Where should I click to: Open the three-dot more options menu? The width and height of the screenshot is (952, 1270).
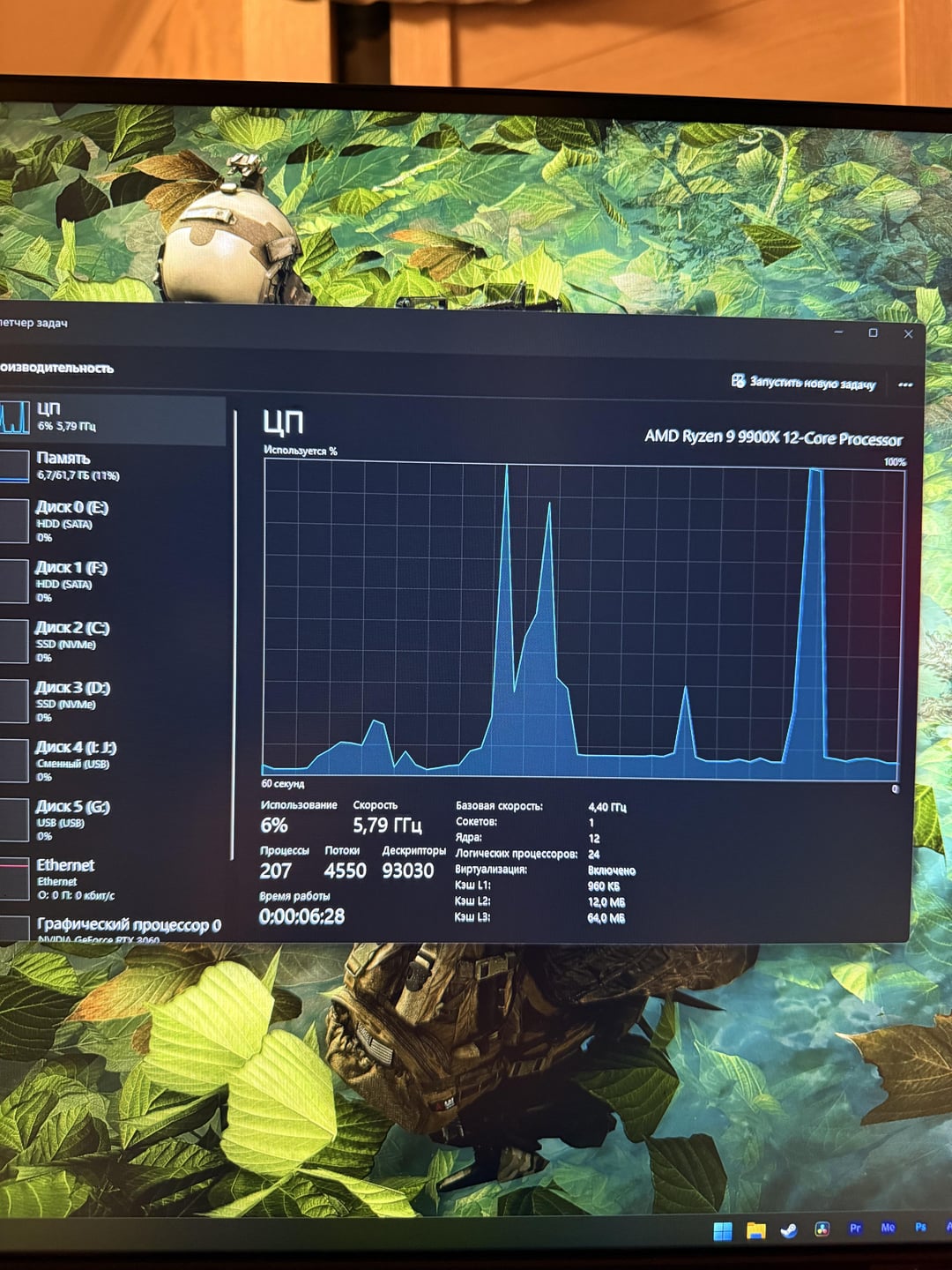[x=904, y=385]
